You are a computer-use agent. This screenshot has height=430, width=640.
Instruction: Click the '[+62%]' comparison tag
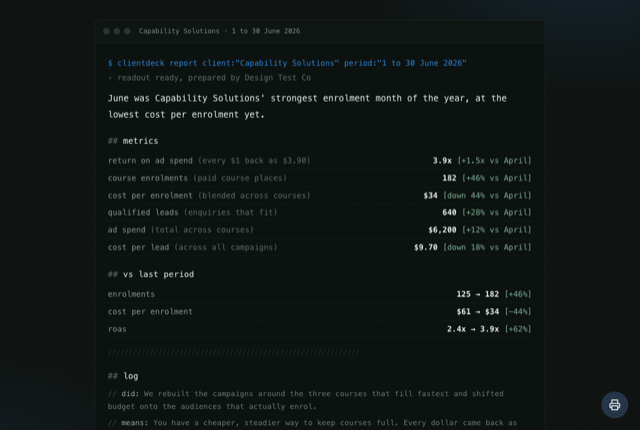[518, 329]
